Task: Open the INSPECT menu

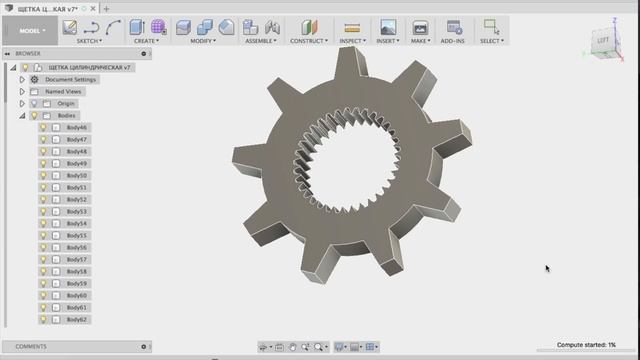Action: coord(353,41)
